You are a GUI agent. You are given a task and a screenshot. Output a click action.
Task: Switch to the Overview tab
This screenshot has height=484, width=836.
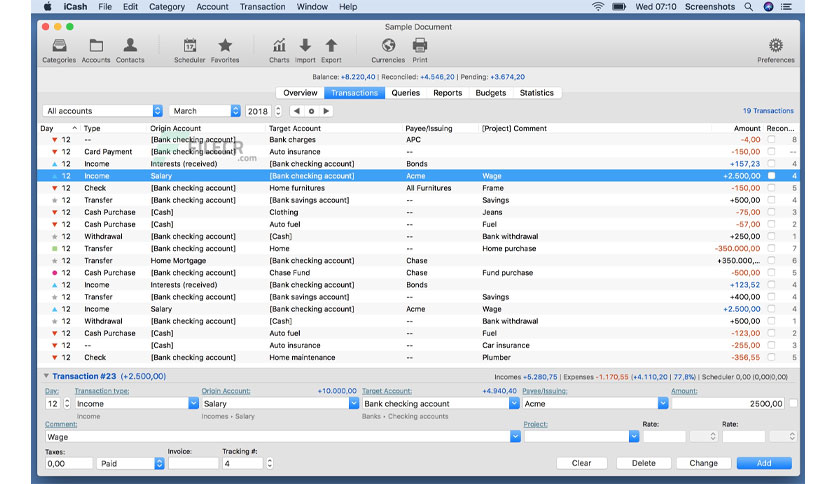(x=300, y=93)
